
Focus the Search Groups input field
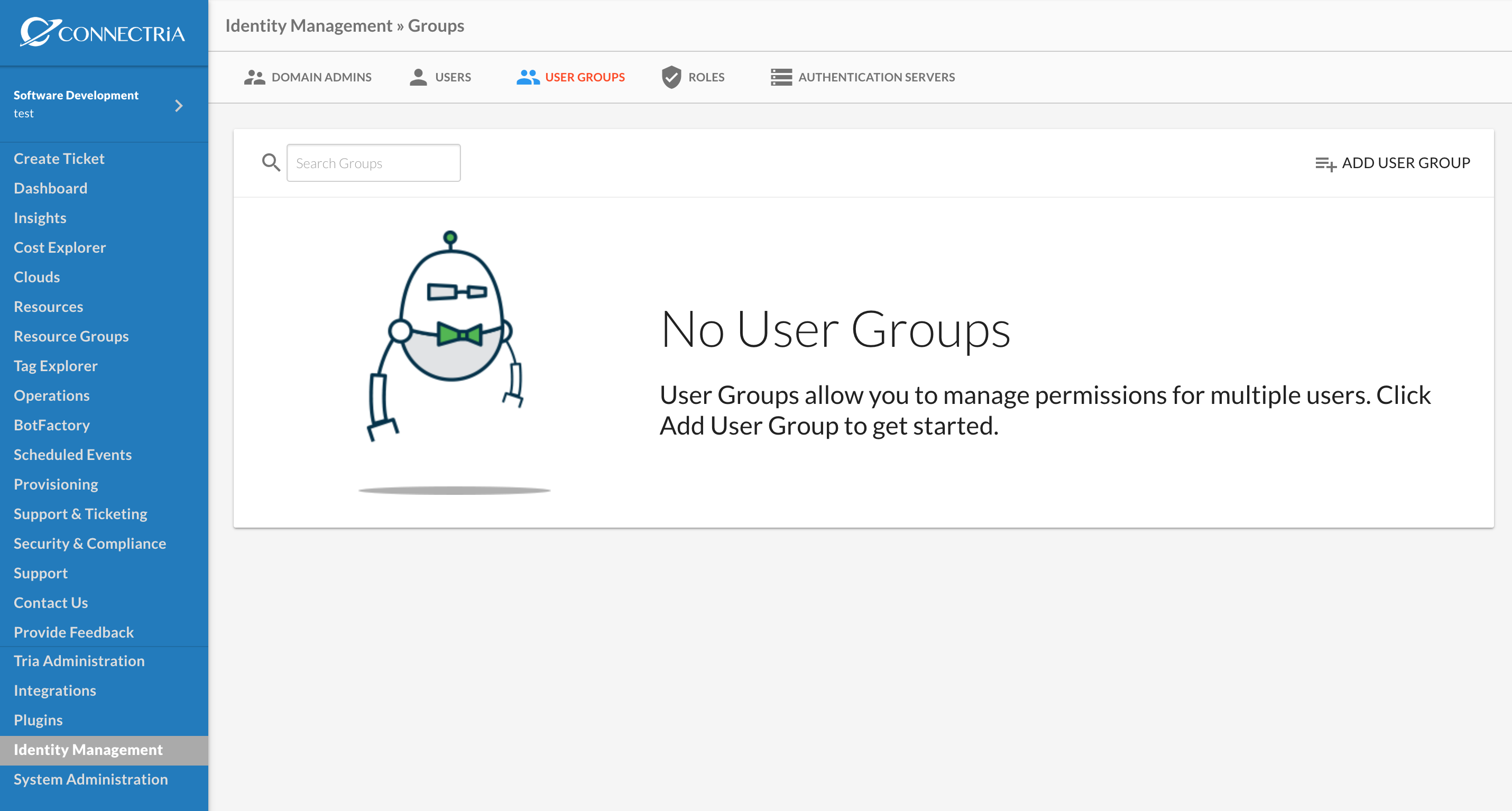(x=373, y=163)
